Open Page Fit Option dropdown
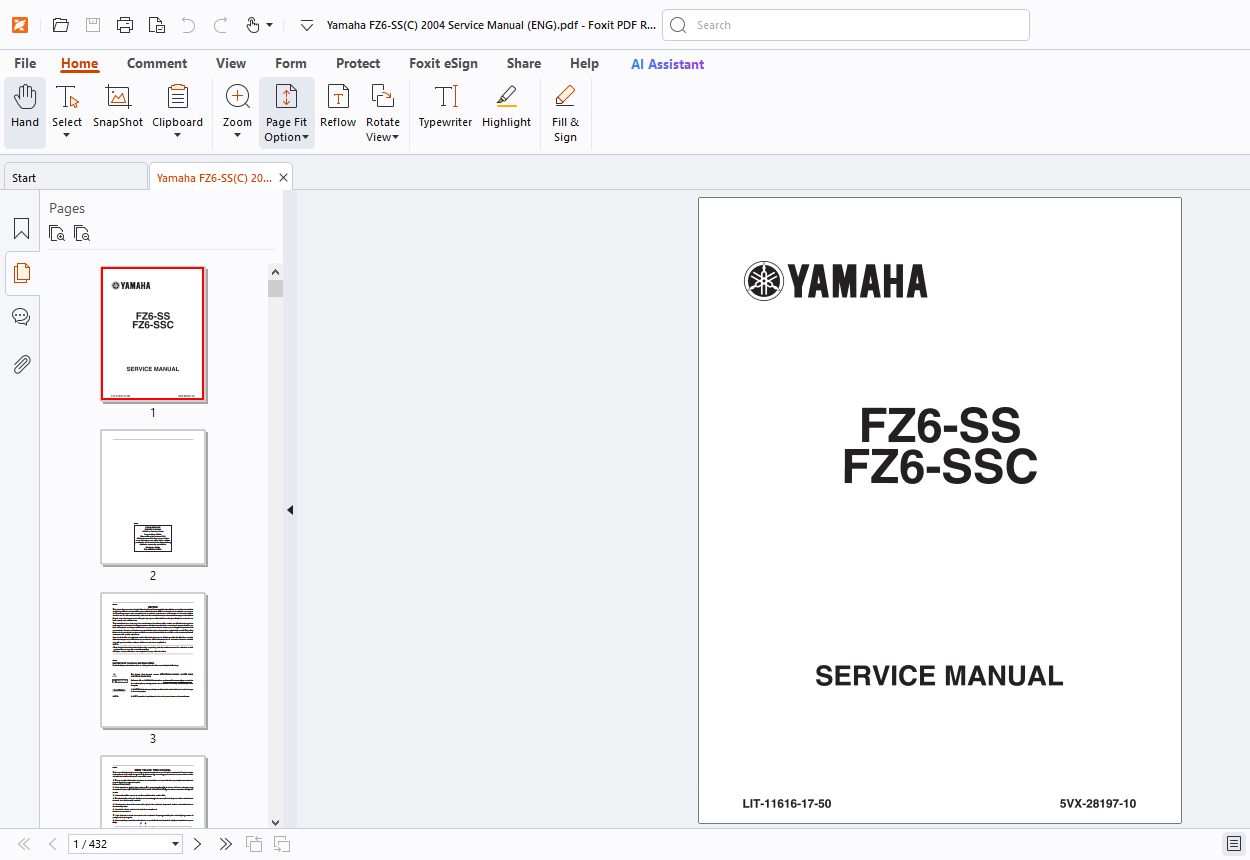The width and height of the screenshot is (1250, 860). (x=286, y=113)
